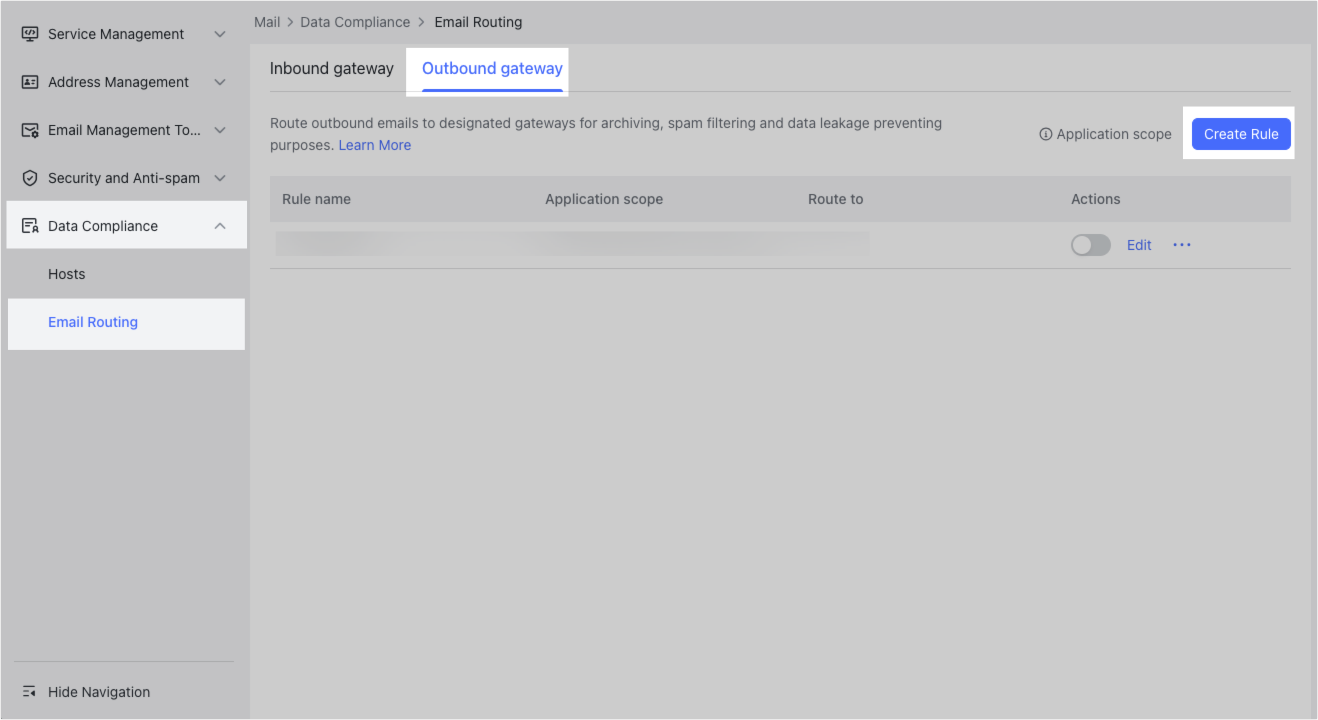The width and height of the screenshot is (1318, 720).
Task: Select Hosts in the sidebar
Action: point(66,273)
